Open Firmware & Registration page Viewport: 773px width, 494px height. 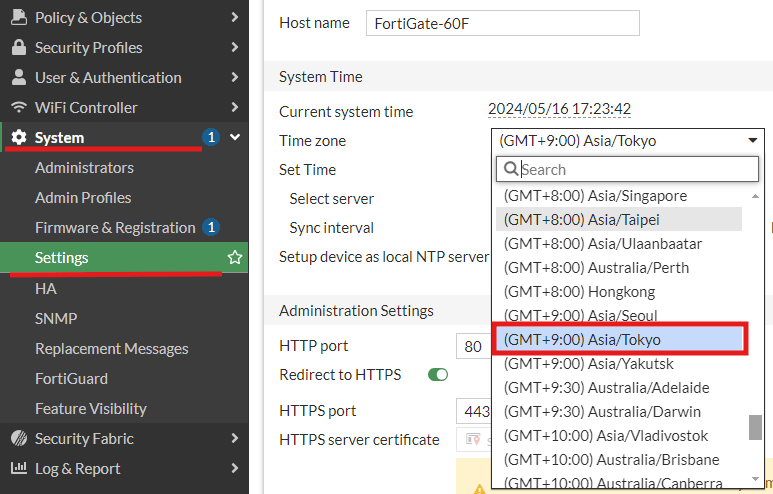[115, 228]
